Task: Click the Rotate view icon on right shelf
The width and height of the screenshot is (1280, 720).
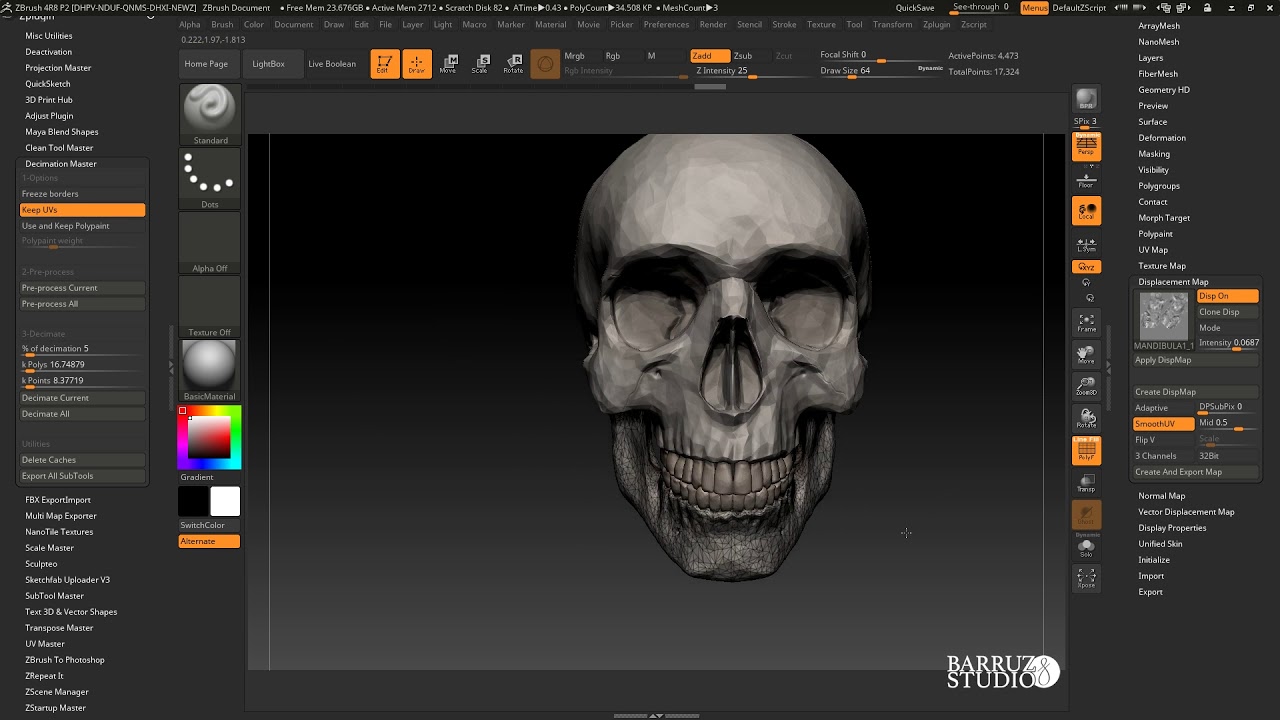Action: click(1086, 418)
